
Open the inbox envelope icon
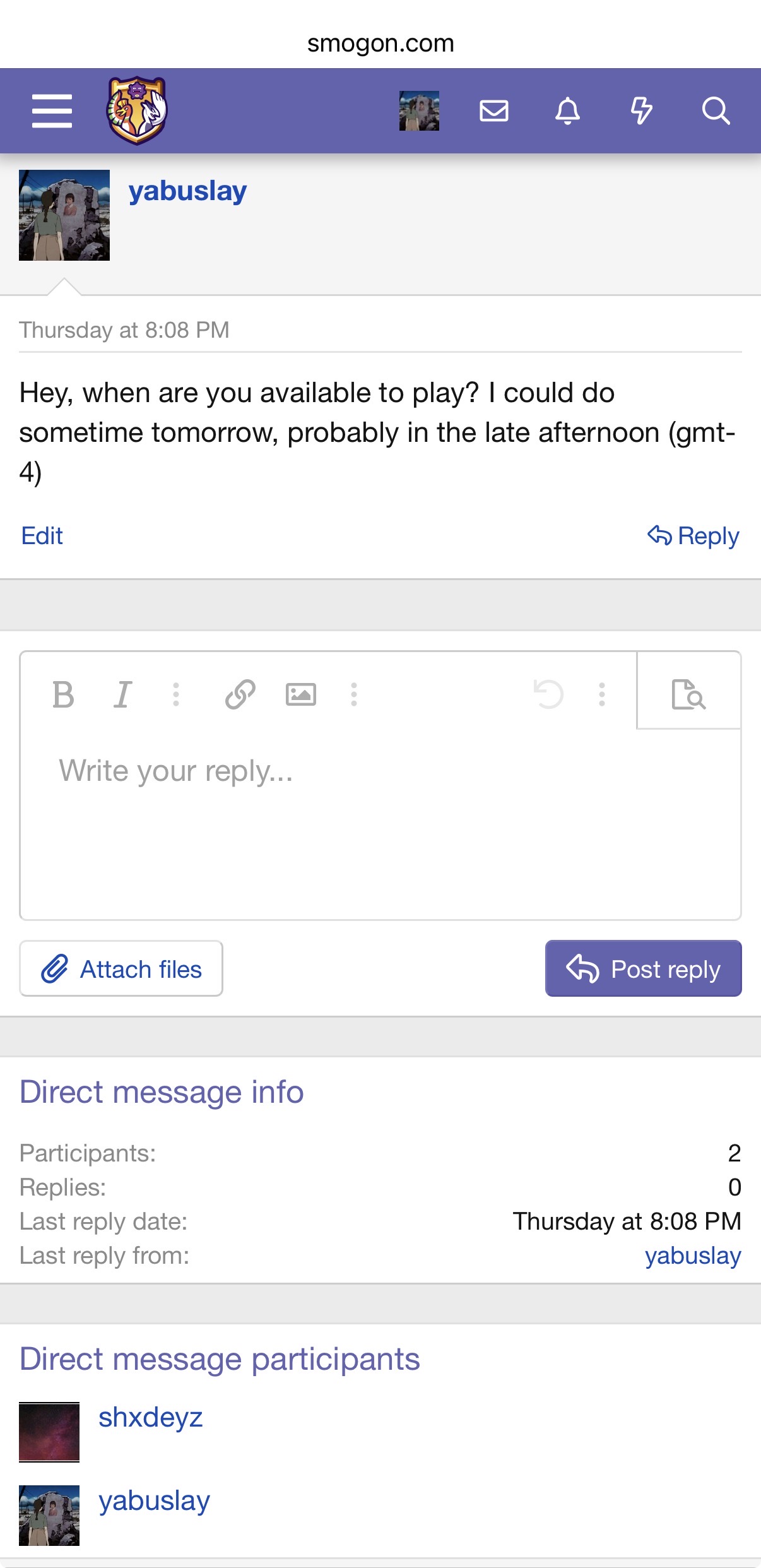493,111
